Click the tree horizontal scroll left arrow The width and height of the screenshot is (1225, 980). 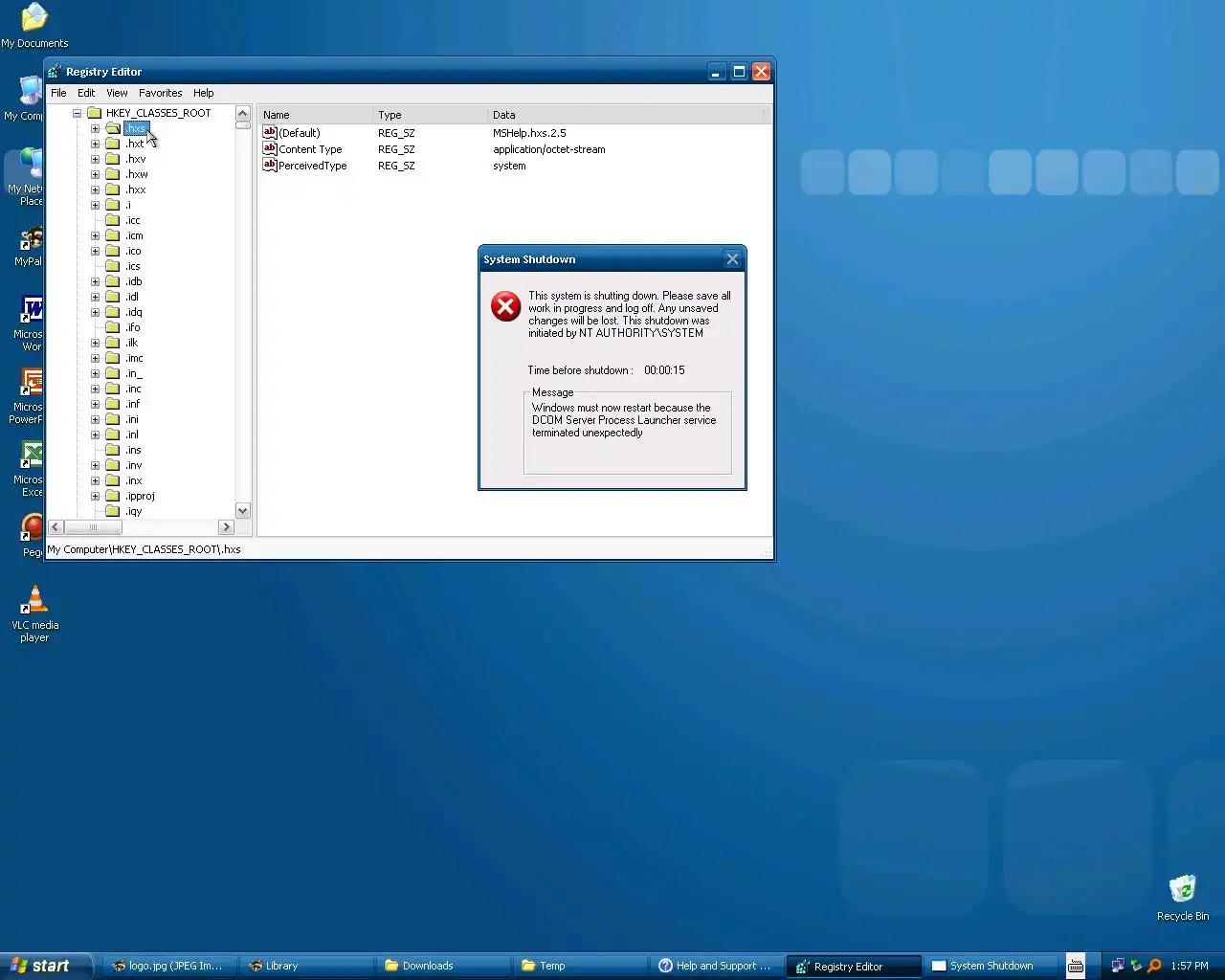[56, 527]
